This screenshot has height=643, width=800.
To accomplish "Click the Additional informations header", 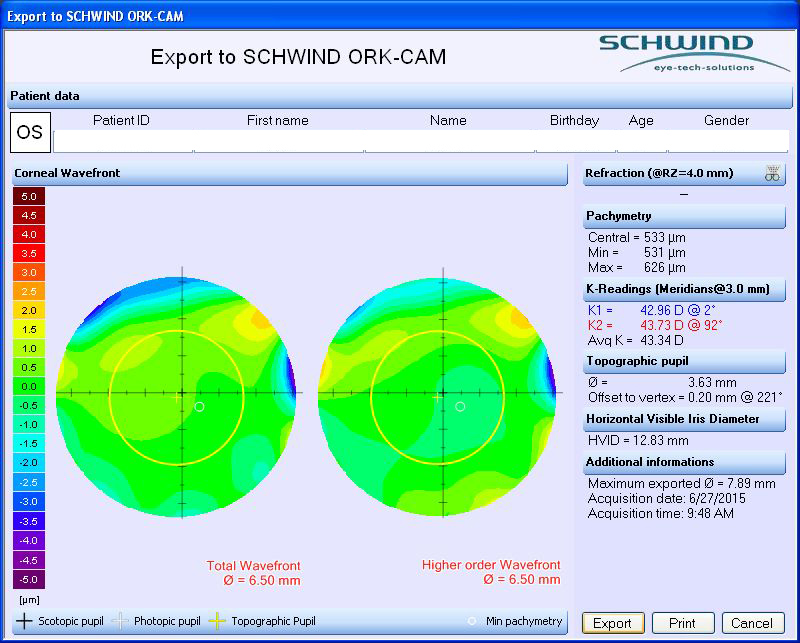I will [684, 462].
